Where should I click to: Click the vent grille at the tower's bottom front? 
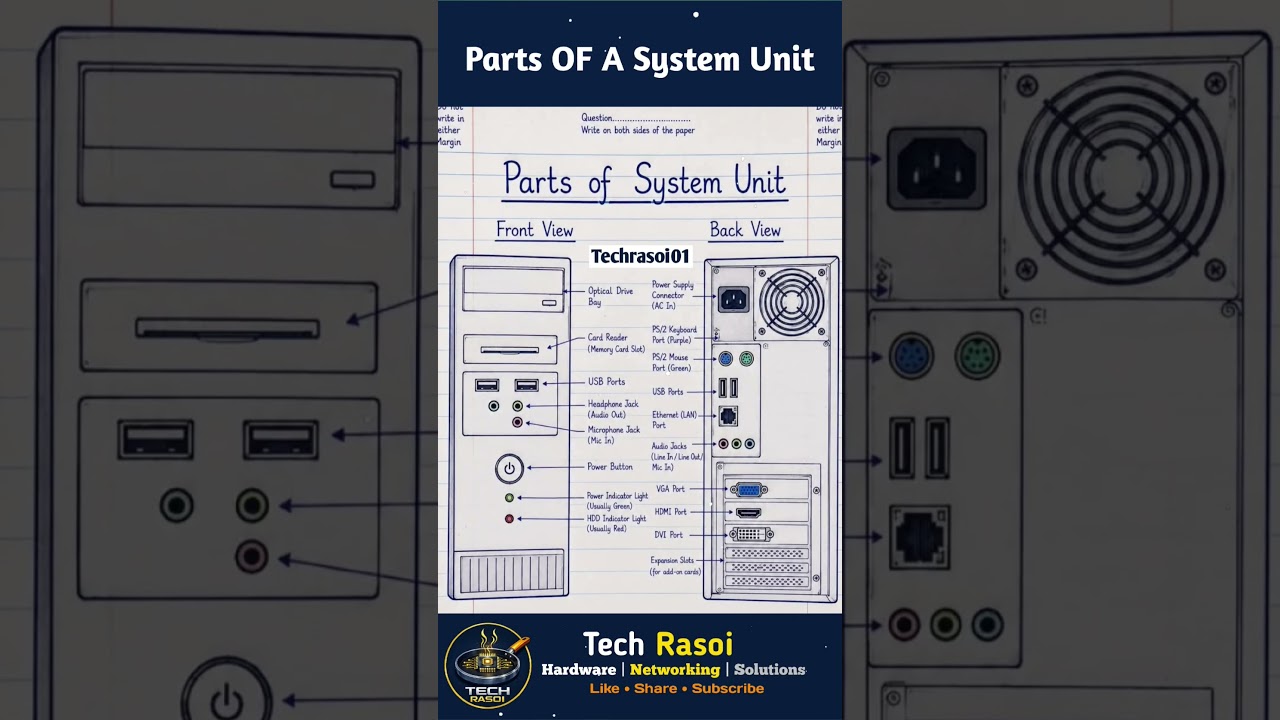(x=510, y=574)
